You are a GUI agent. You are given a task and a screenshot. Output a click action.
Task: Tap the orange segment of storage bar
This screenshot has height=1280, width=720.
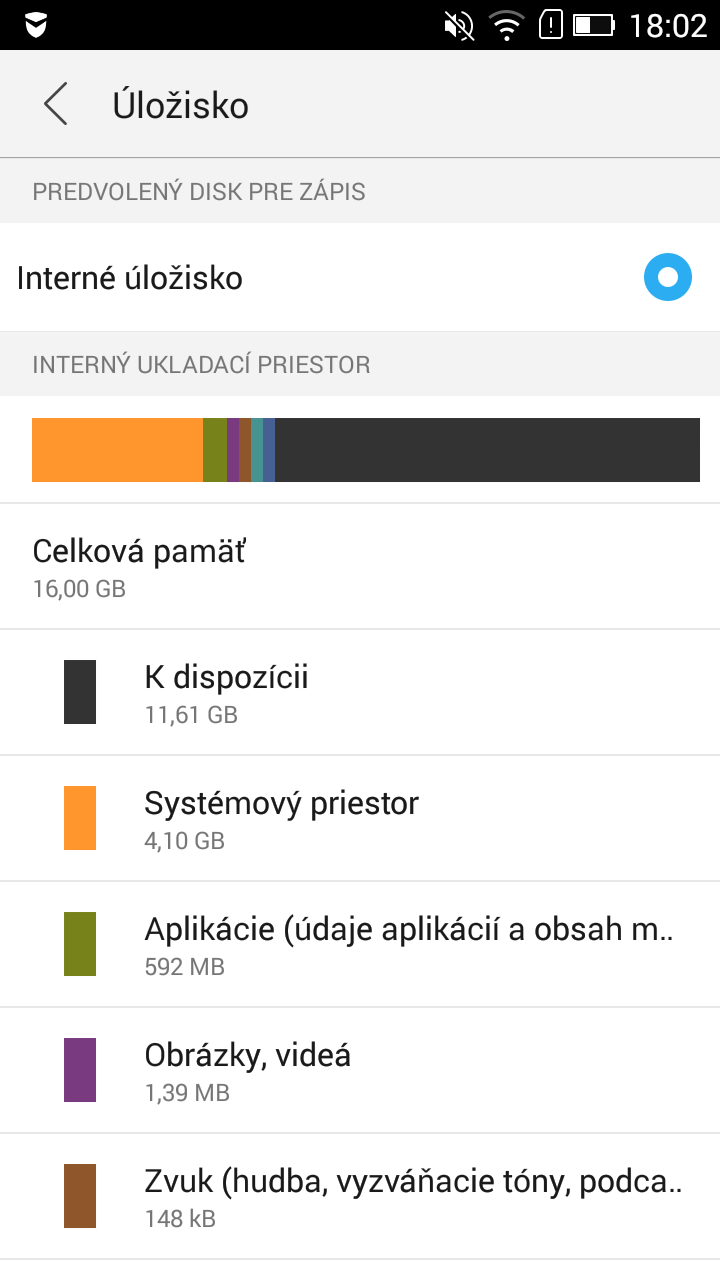pos(117,450)
